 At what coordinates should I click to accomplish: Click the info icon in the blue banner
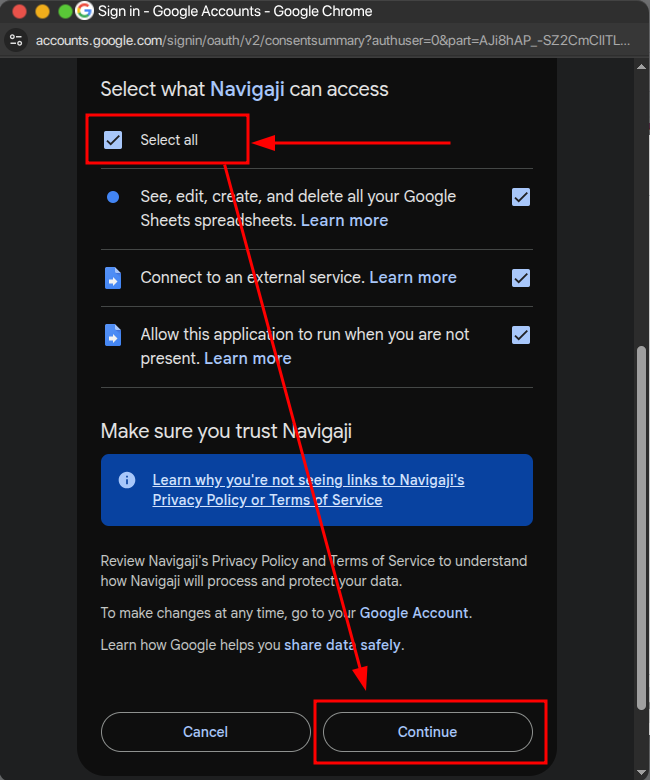[127, 480]
